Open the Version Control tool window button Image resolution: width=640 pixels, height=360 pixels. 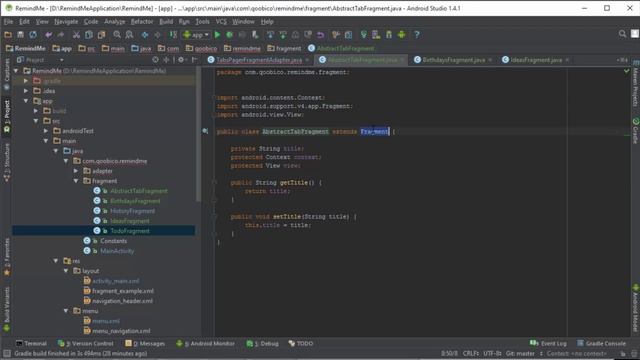(86, 343)
